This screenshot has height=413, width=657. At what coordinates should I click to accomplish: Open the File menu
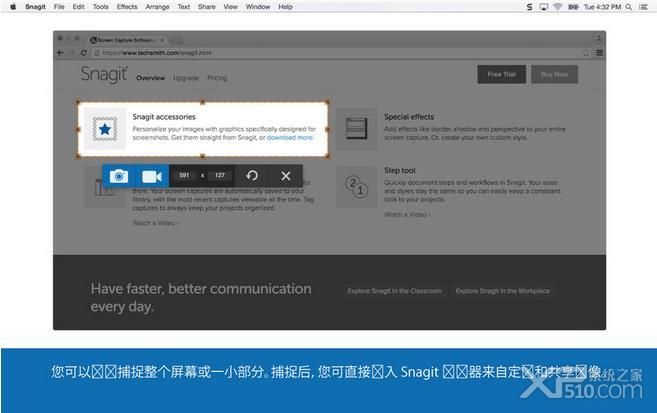(x=59, y=7)
